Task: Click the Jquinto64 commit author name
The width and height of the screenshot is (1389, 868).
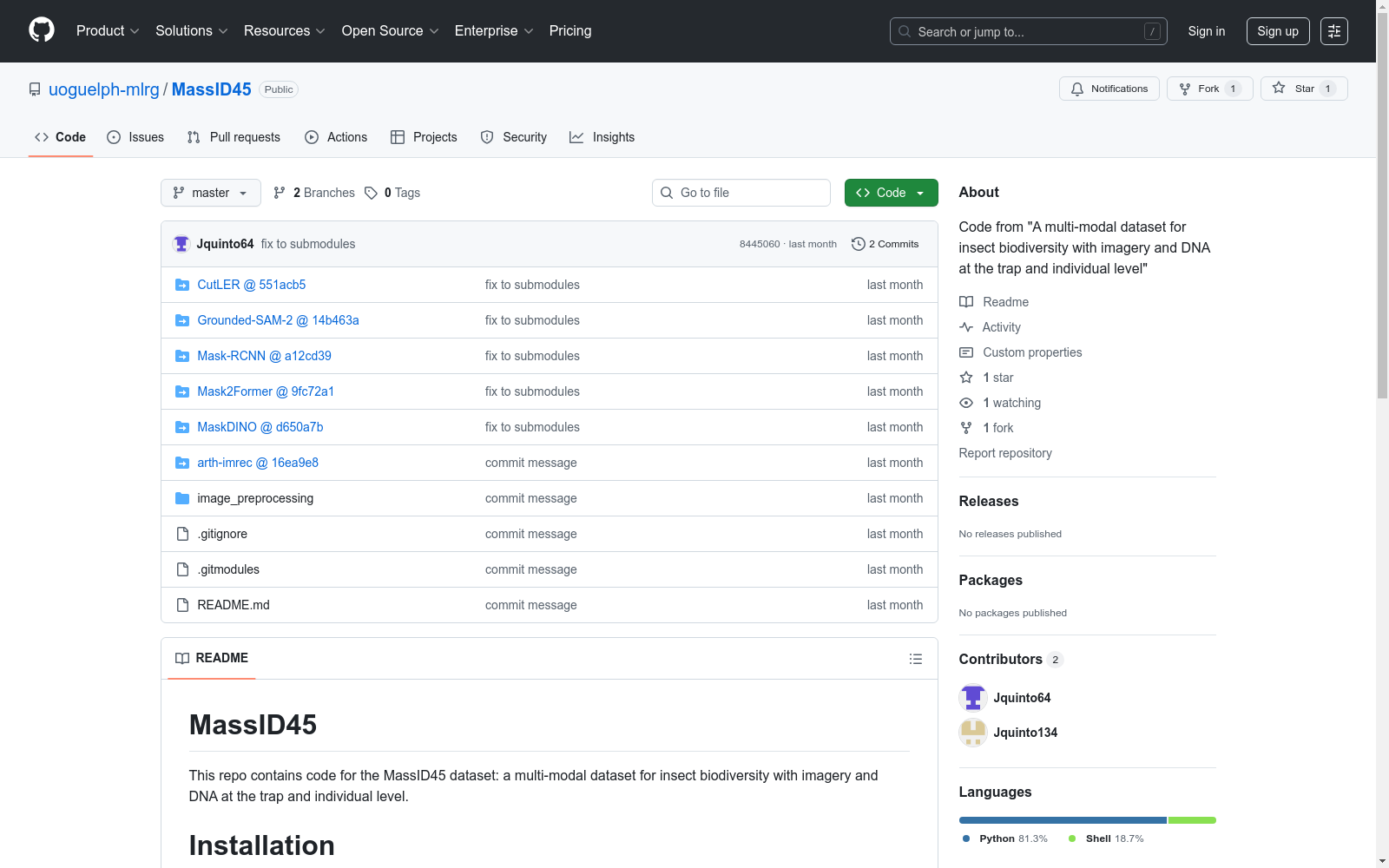Action: coord(226,244)
